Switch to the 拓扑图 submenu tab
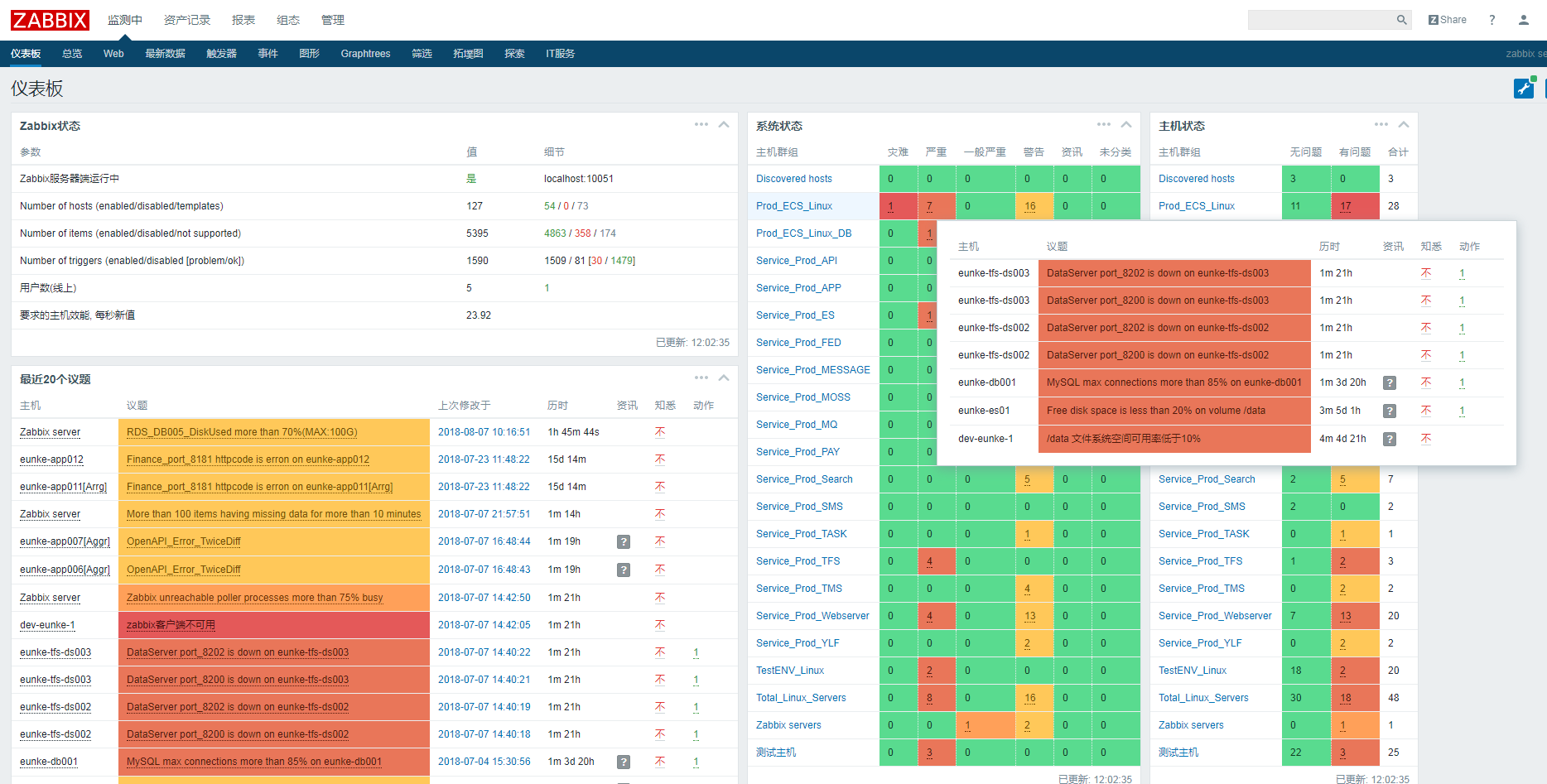Viewport: 1547px width, 784px height. pyautogui.click(x=468, y=54)
